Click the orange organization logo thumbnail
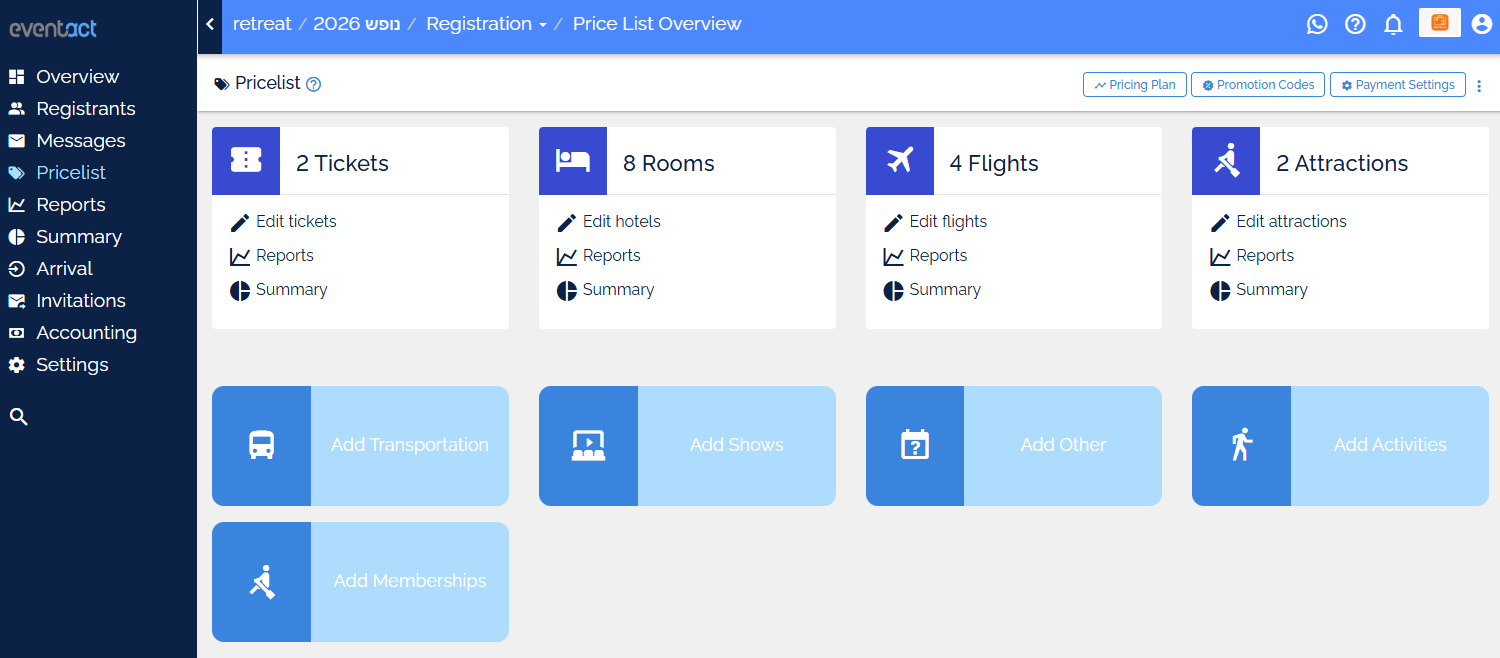The image size is (1500, 658). pos(1440,23)
